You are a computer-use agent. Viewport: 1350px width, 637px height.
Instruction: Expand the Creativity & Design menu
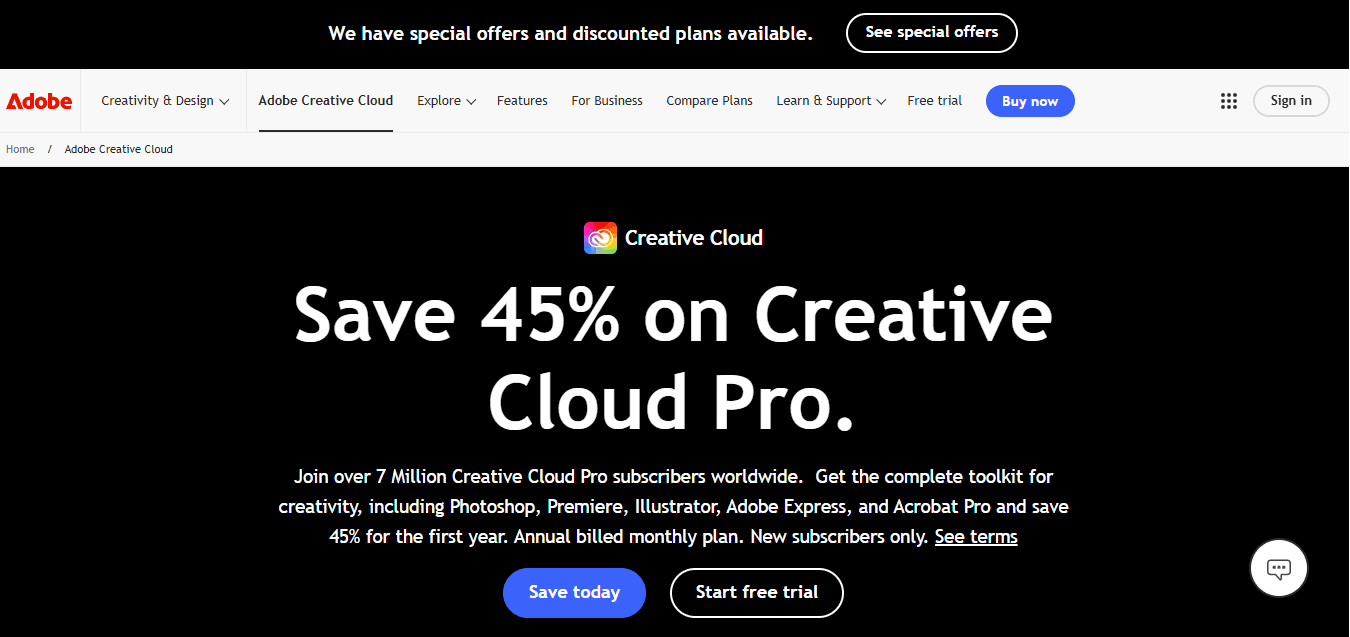click(x=165, y=101)
